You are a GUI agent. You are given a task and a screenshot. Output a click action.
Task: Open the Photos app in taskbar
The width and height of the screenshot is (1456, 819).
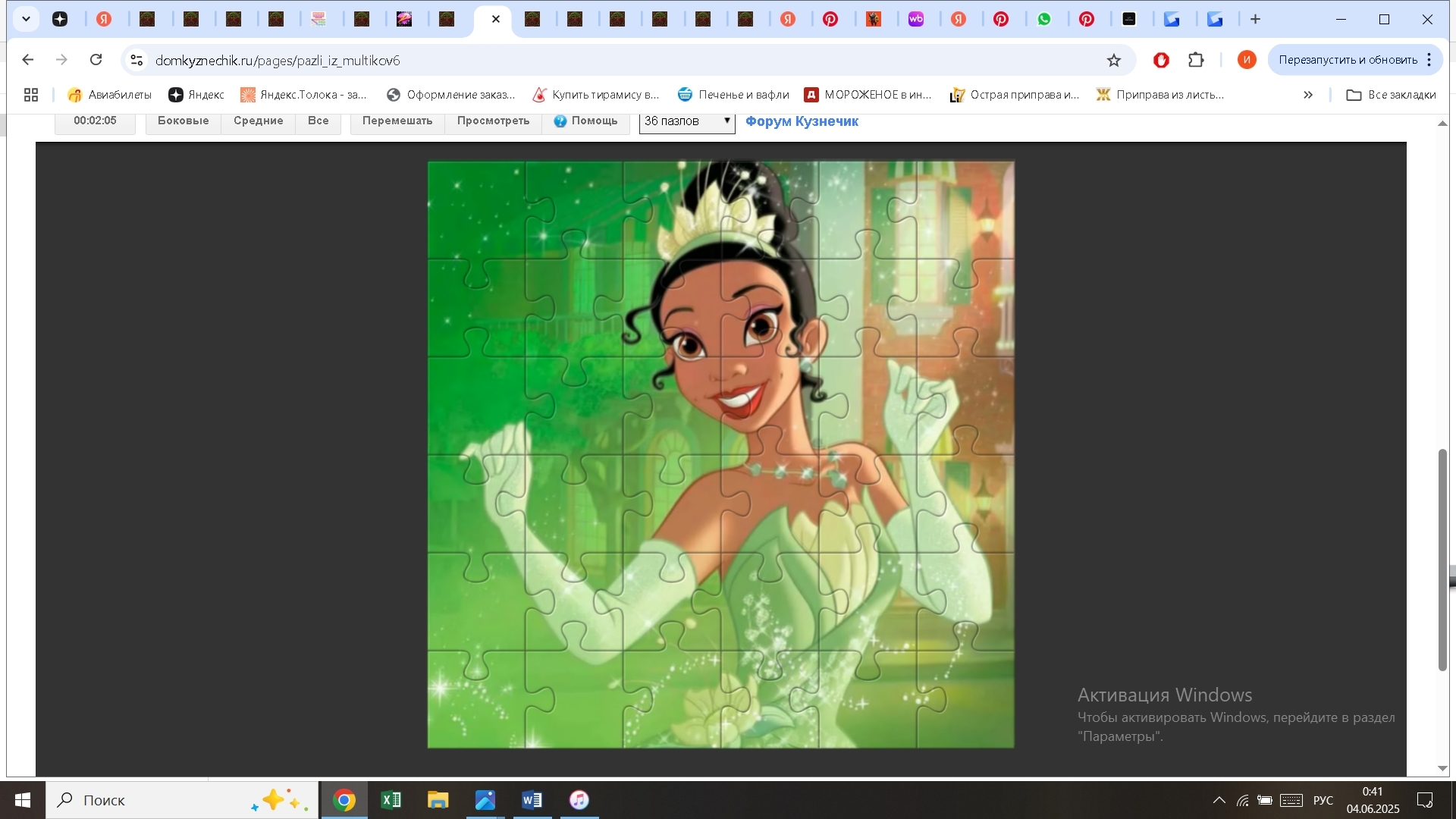(x=485, y=800)
